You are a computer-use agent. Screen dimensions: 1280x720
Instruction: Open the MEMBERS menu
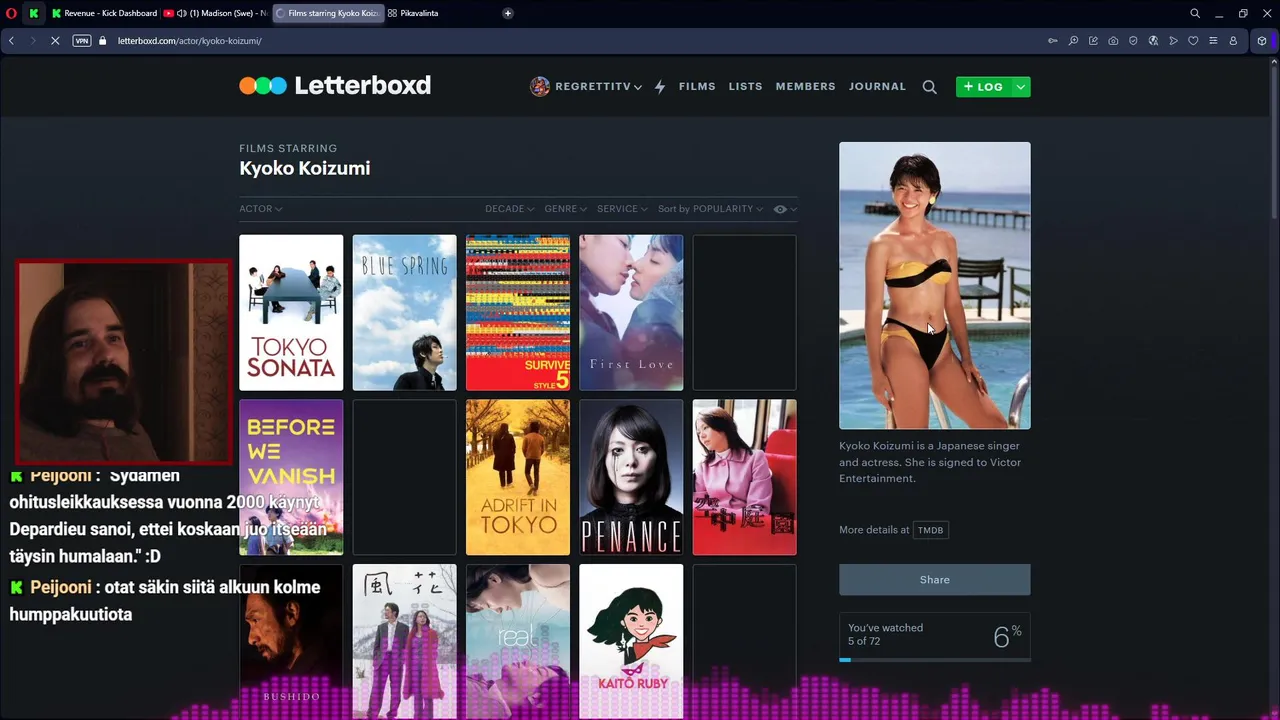(805, 87)
